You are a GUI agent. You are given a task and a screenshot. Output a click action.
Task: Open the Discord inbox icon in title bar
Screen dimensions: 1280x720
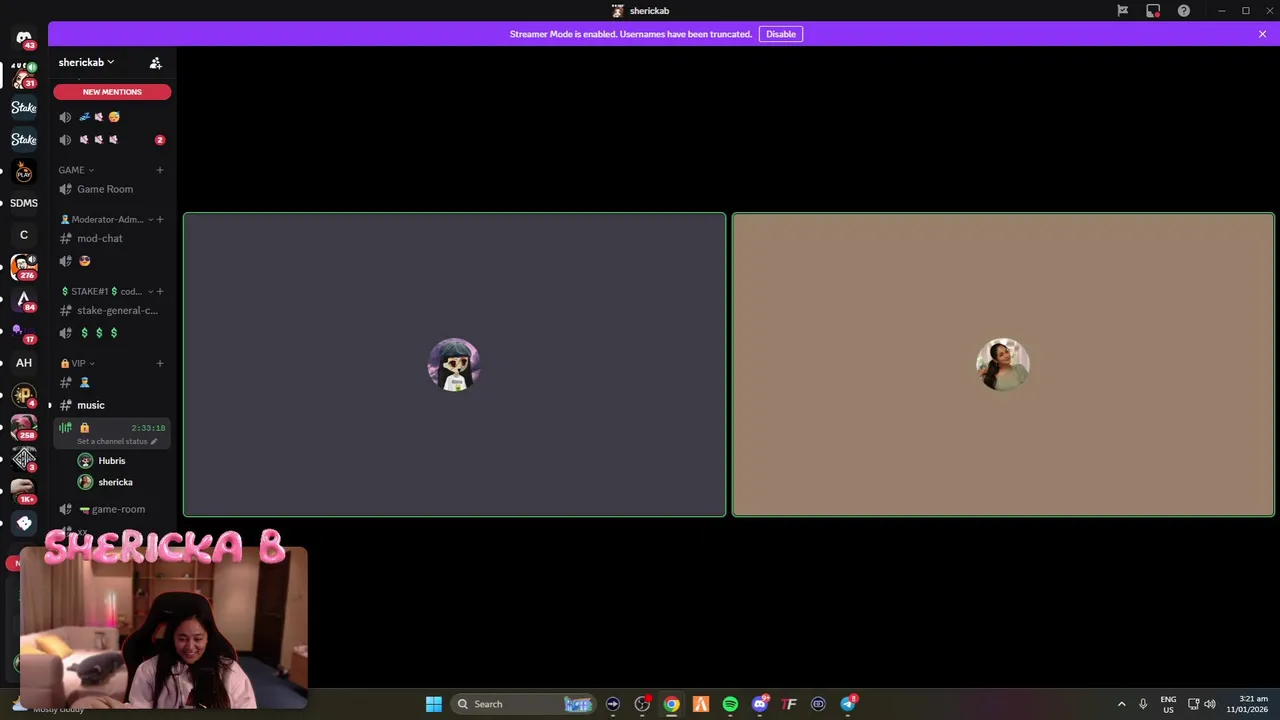tap(1153, 11)
